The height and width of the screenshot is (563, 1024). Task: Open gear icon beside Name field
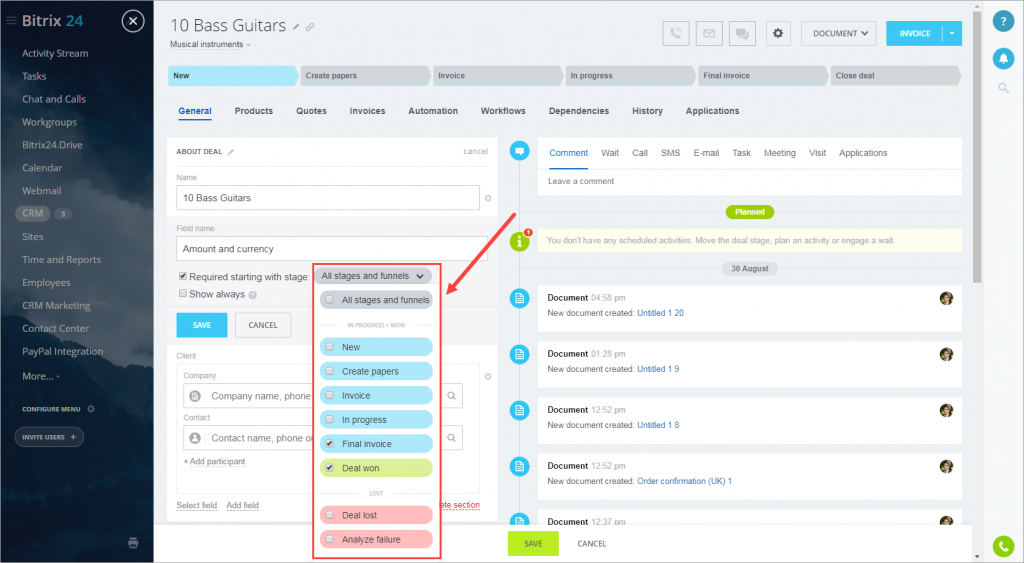click(488, 198)
